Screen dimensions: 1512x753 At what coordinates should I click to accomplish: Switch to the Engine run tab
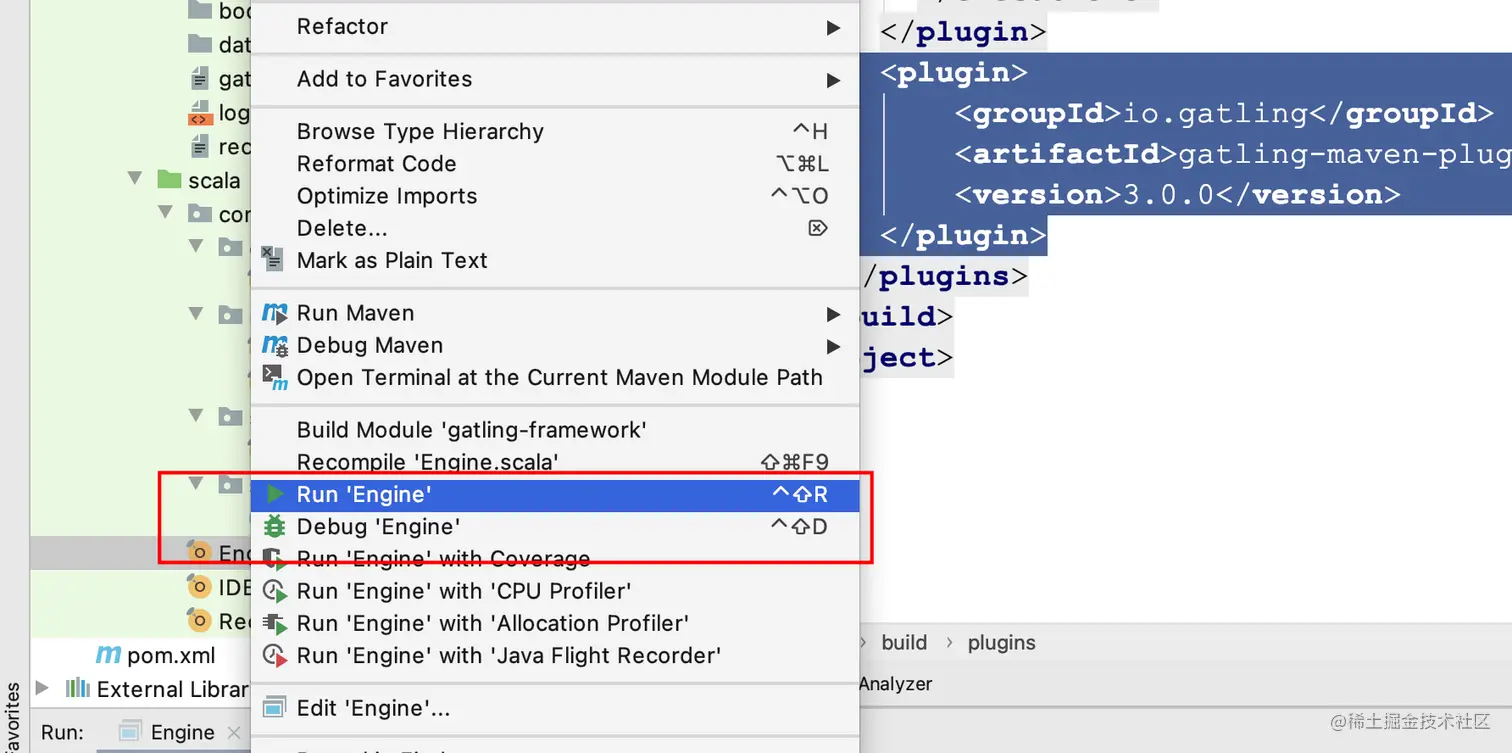coord(181,733)
